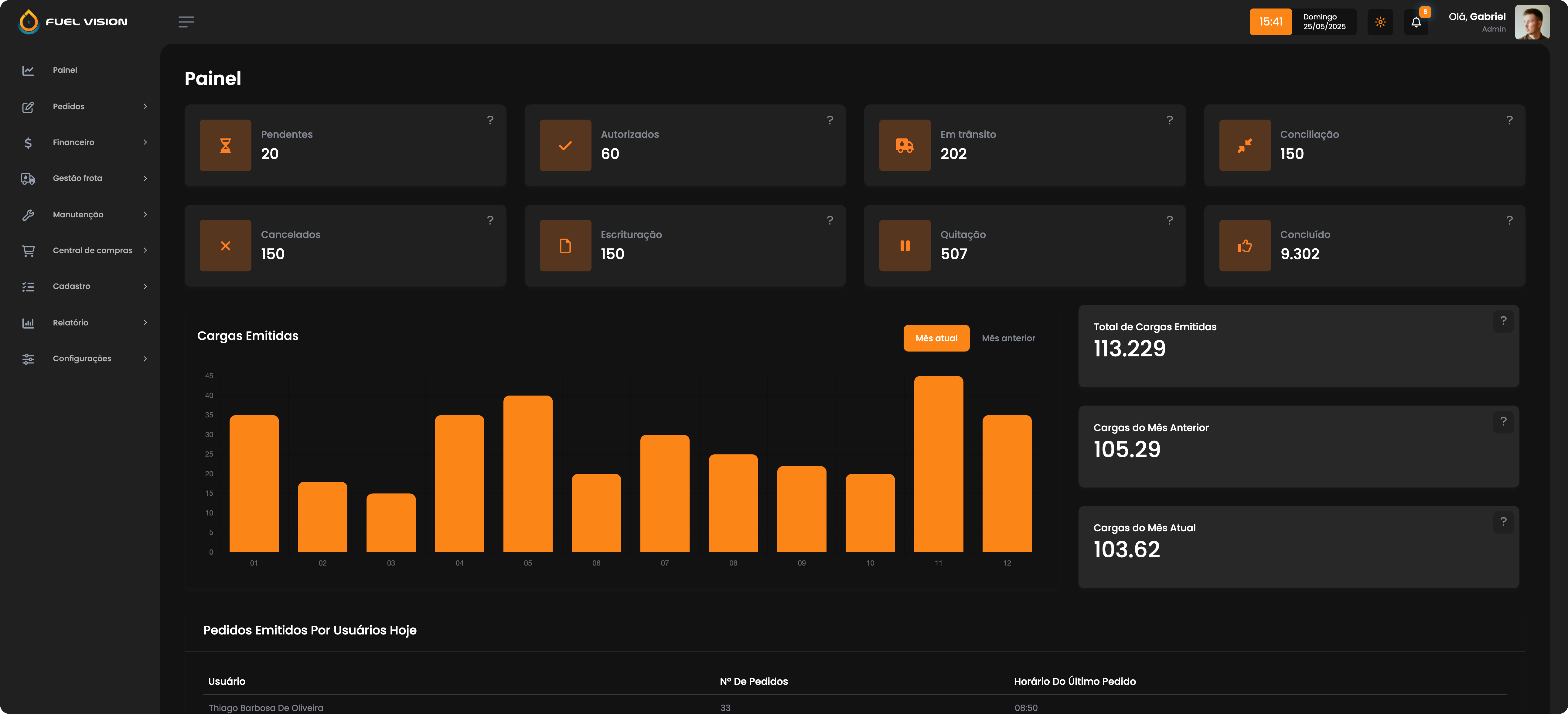This screenshot has width=1568, height=714.
Task: Toggle light mode with sun icon
Action: click(1380, 22)
